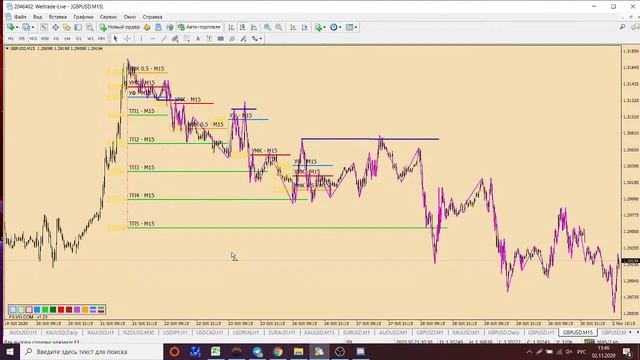Select the ТП1 - M15 level label
Viewport: 640px width, 360px height.
[x=142, y=111]
